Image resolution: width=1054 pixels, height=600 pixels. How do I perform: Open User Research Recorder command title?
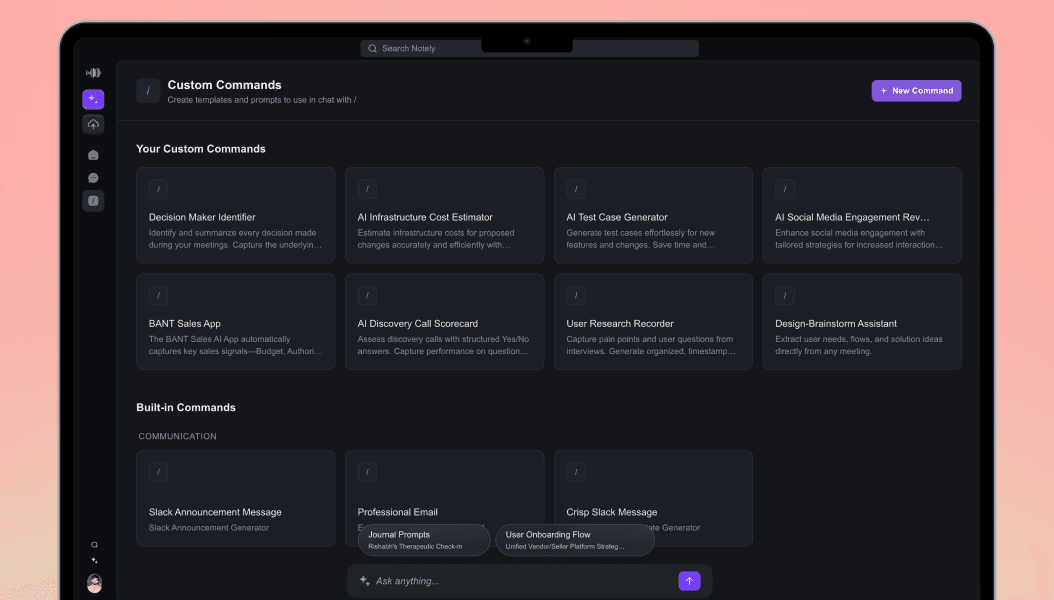point(619,323)
